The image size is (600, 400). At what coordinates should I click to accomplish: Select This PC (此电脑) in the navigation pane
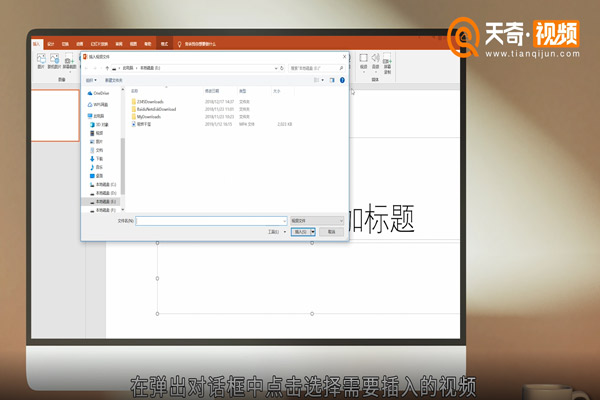[x=96, y=116]
